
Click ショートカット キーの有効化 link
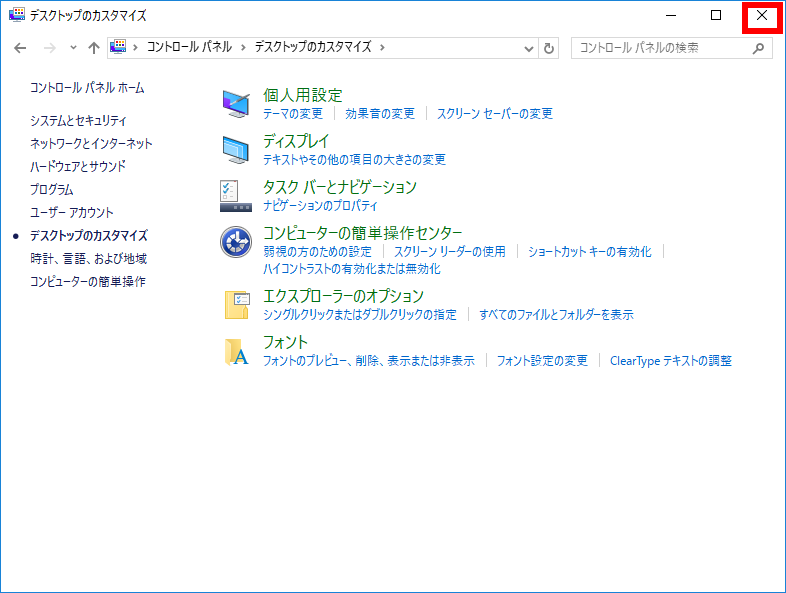[590, 252]
